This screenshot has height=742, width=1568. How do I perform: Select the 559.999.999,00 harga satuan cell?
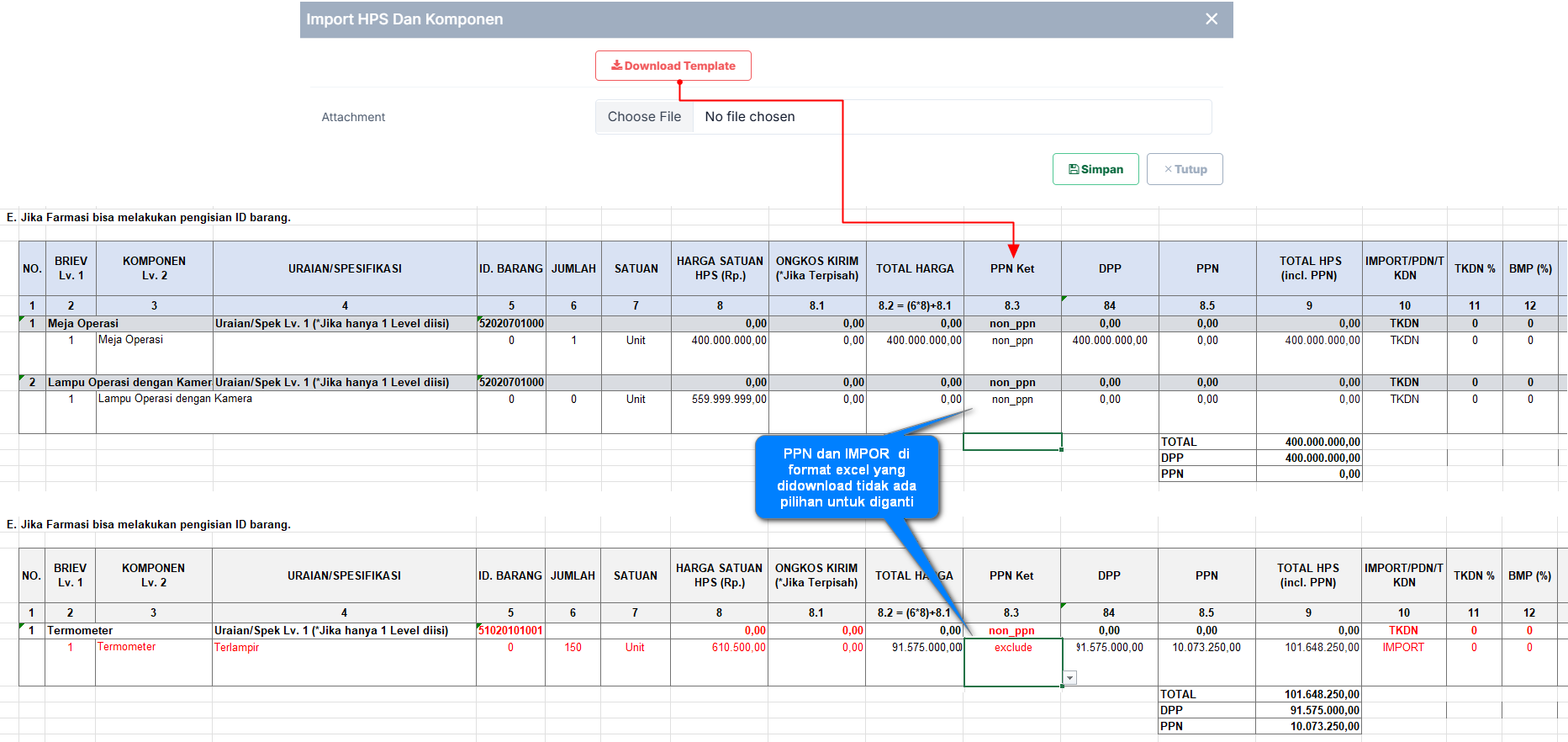728,400
